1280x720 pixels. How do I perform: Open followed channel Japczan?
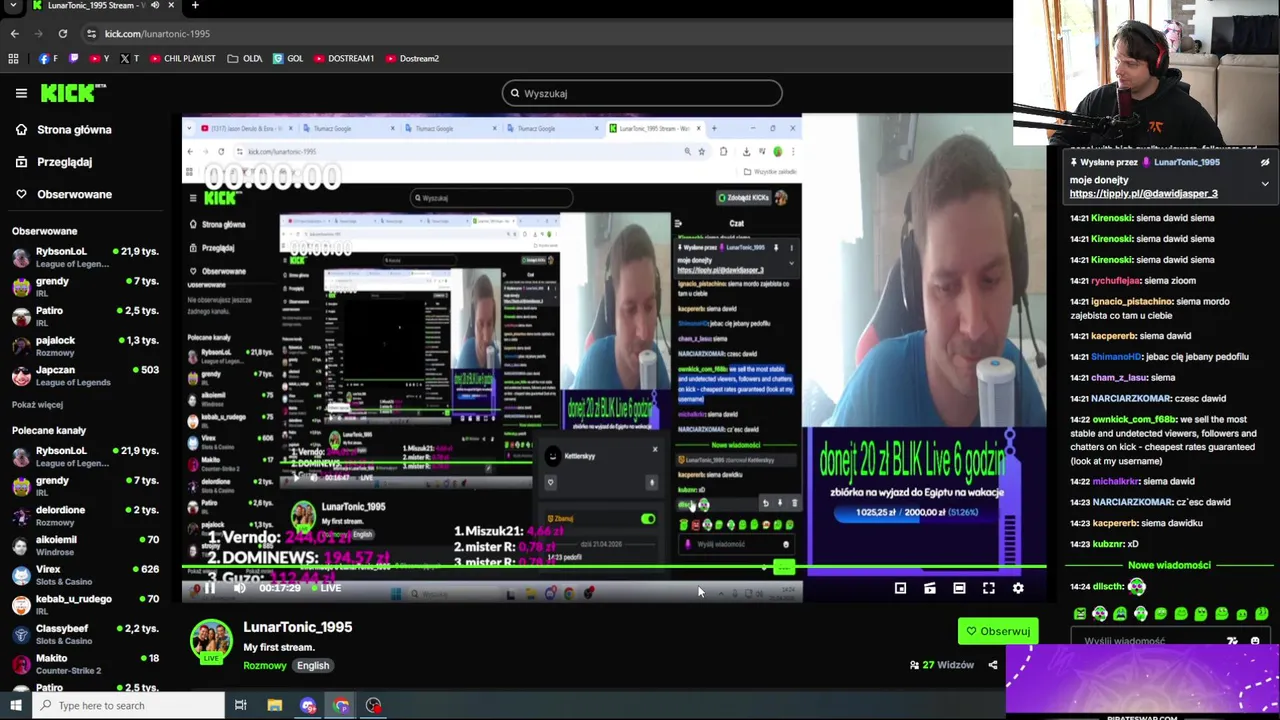pyautogui.click(x=85, y=376)
